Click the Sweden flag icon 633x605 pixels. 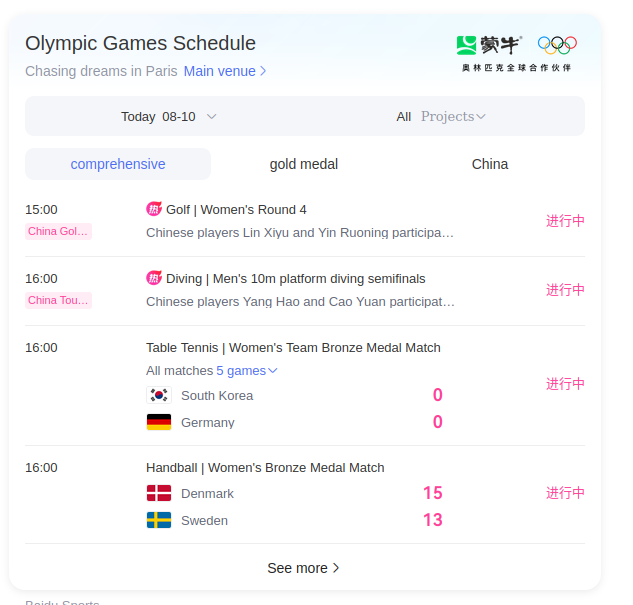(x=159, y=520)
